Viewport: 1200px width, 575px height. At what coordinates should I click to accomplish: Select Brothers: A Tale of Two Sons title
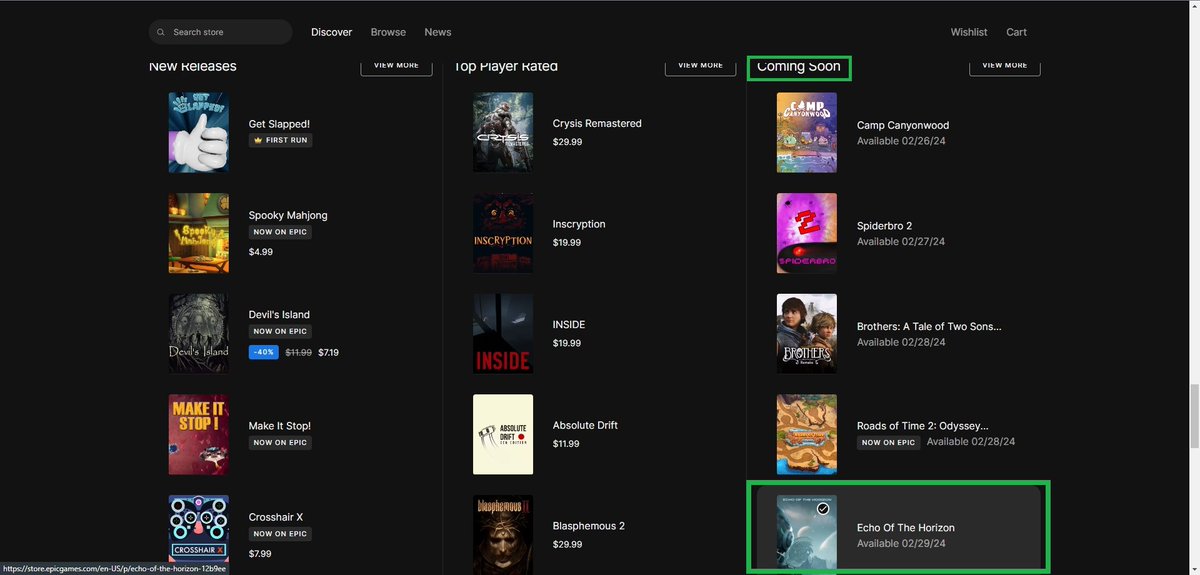pyautogui.click(x=929, y=326)
